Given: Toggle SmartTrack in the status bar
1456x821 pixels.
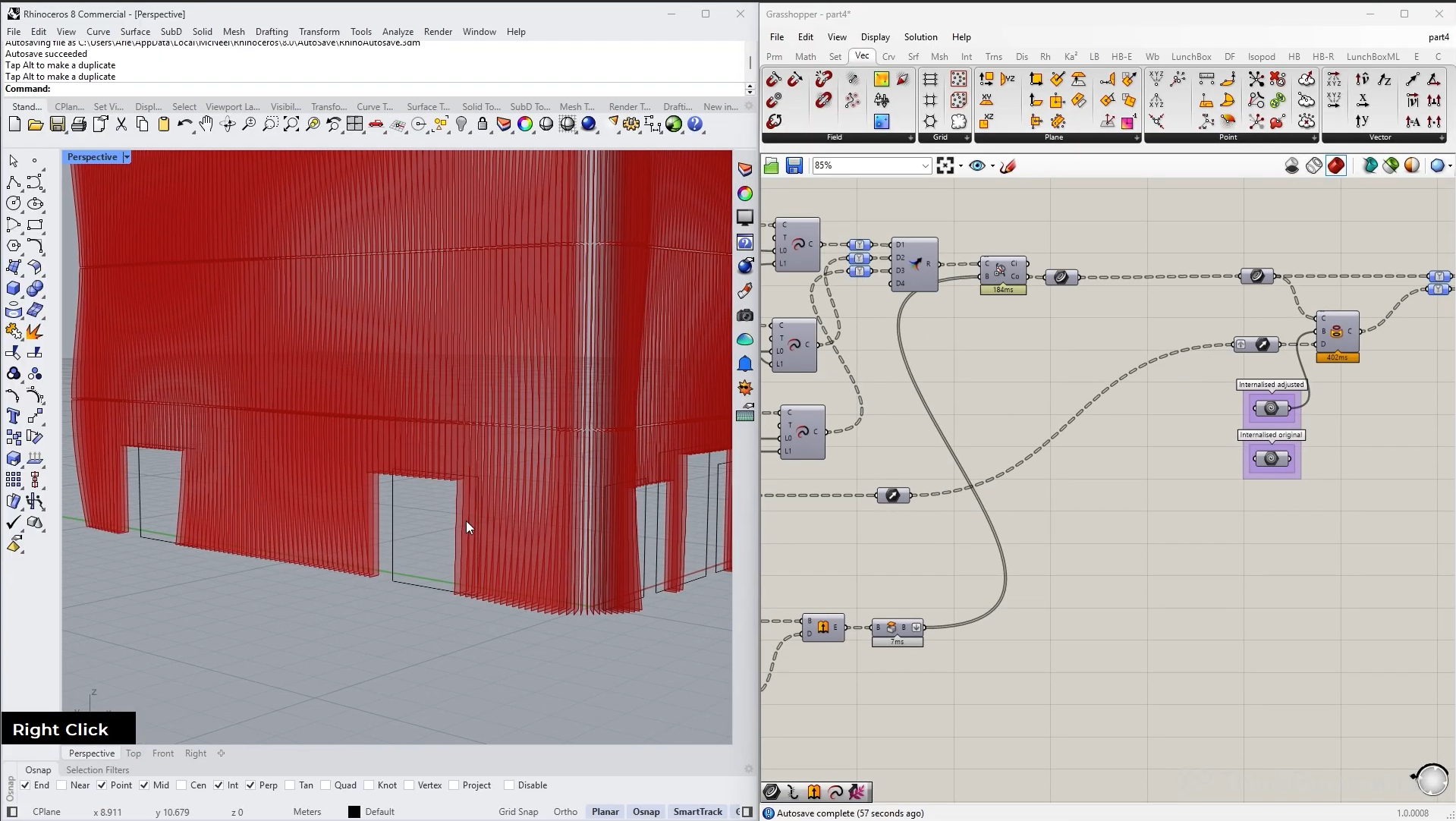Looking at the screenshot, I should point(697,812).
